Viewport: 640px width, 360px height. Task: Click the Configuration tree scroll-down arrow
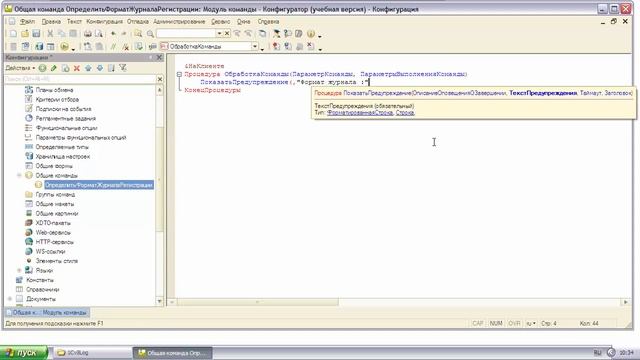(x=160, y=301)
